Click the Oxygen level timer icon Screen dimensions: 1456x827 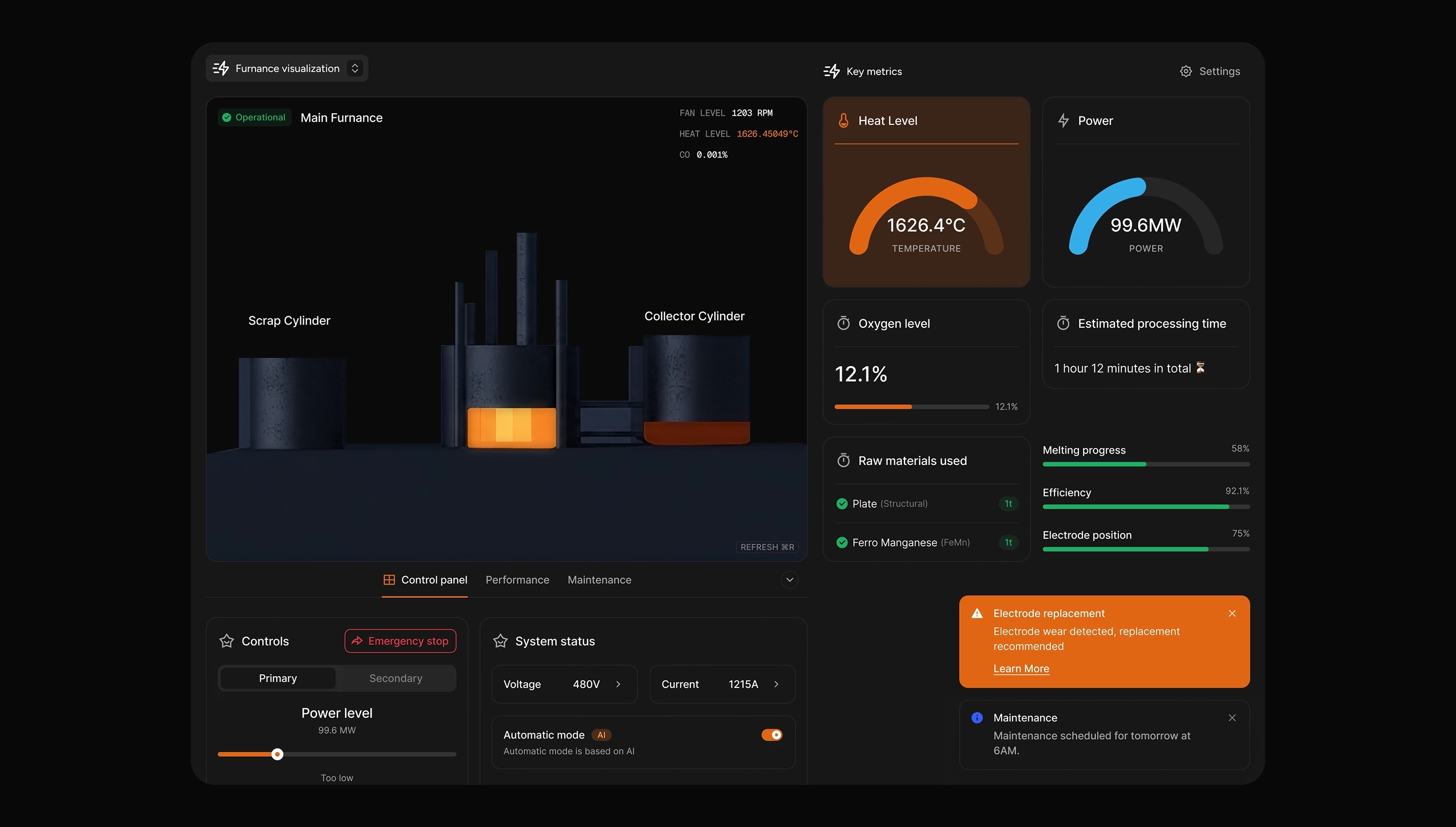coord(843,323)
